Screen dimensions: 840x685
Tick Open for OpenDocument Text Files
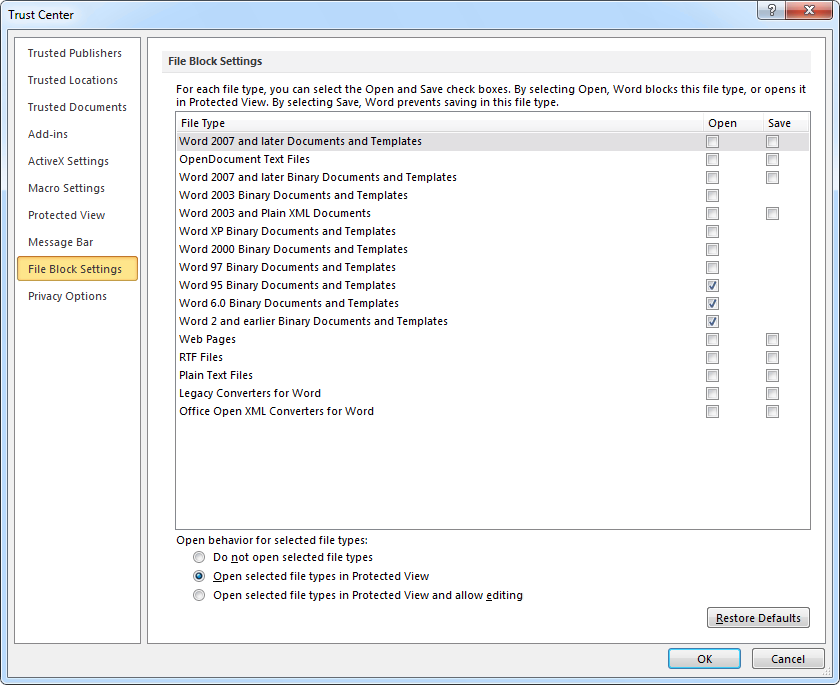click(712, 160)
